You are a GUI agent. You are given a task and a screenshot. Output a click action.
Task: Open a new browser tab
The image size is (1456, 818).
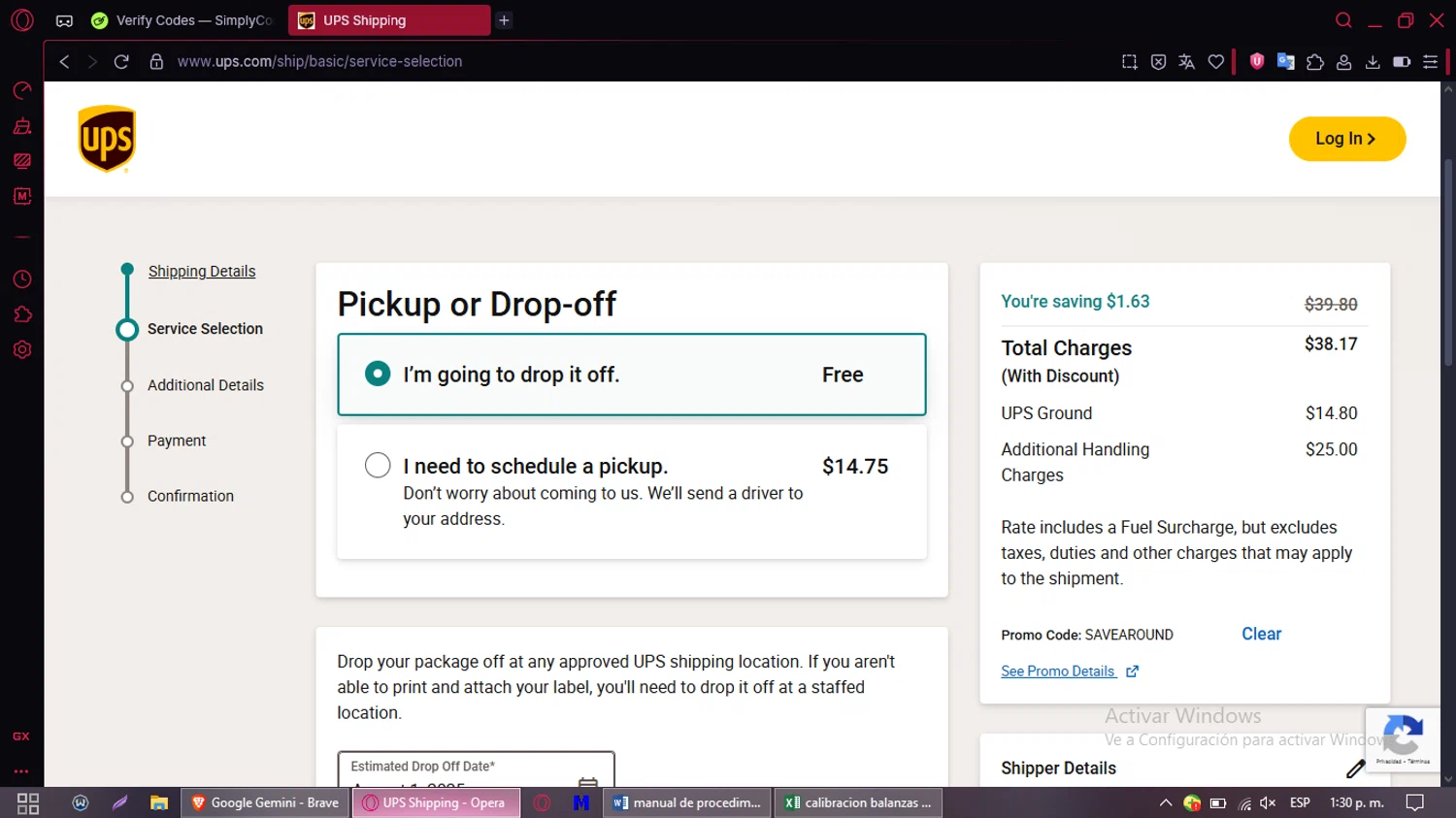coord(504,20)
